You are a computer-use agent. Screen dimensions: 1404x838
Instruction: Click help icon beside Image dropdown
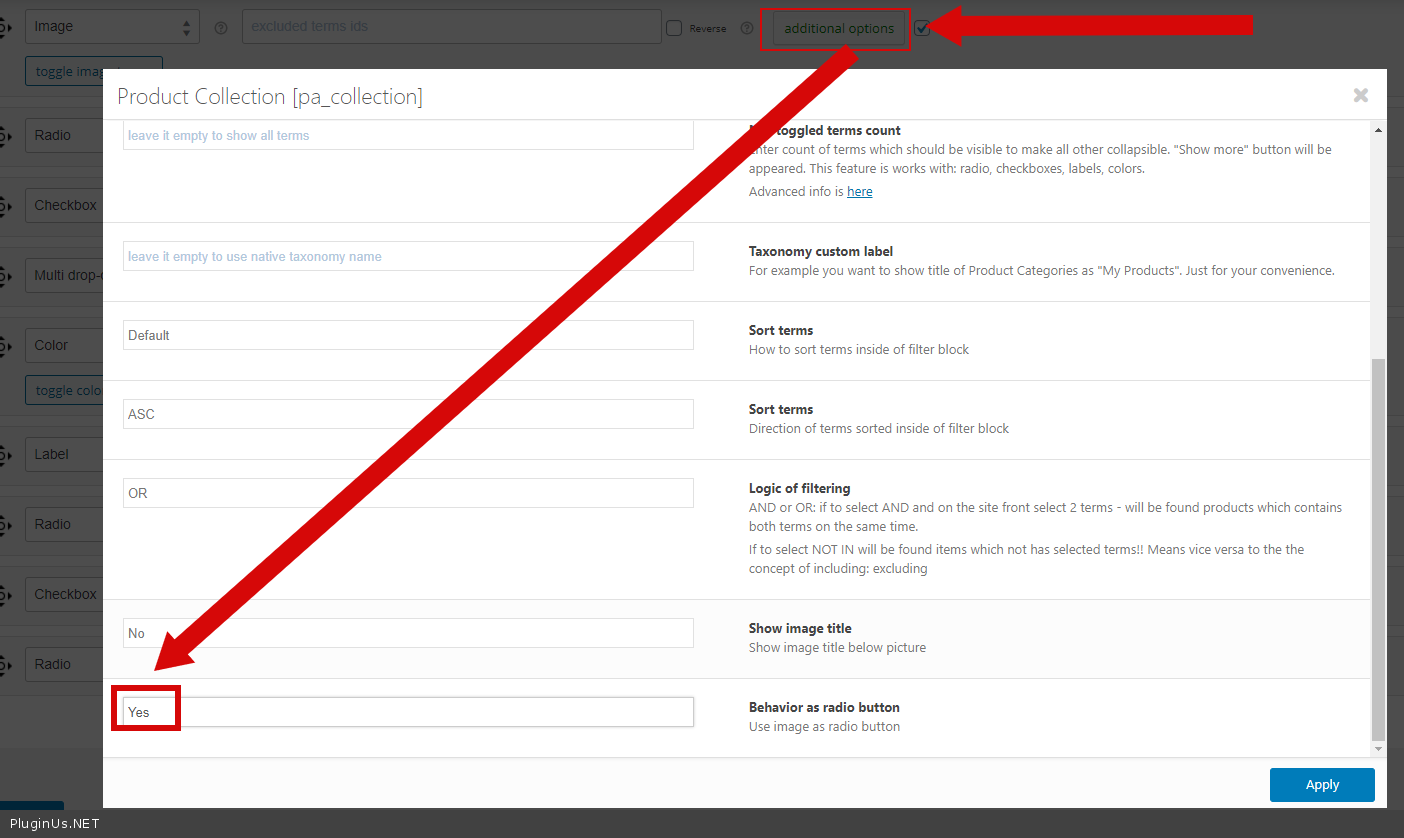(x=221, y=28)
